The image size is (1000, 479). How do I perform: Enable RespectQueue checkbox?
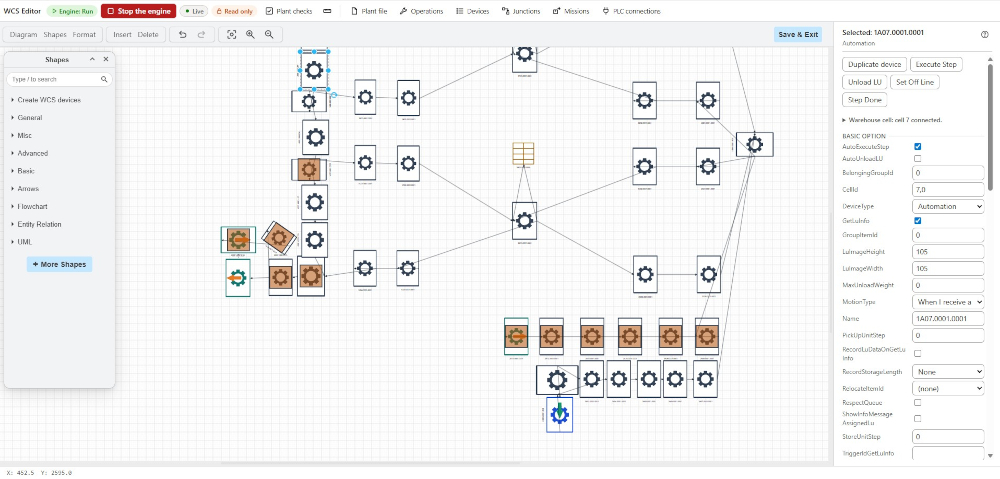click(918, 402)
